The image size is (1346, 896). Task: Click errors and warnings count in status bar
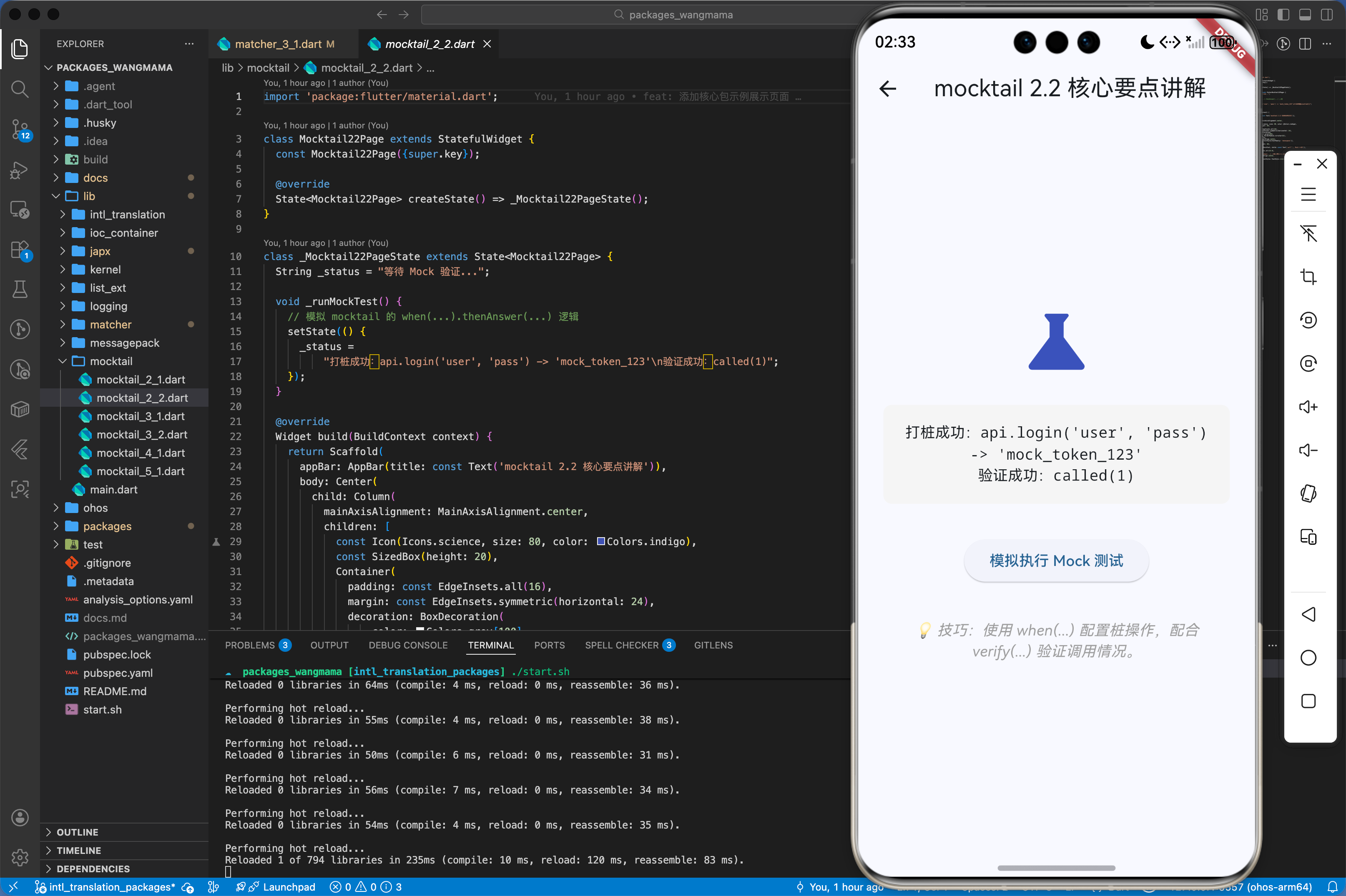[366, 887]
